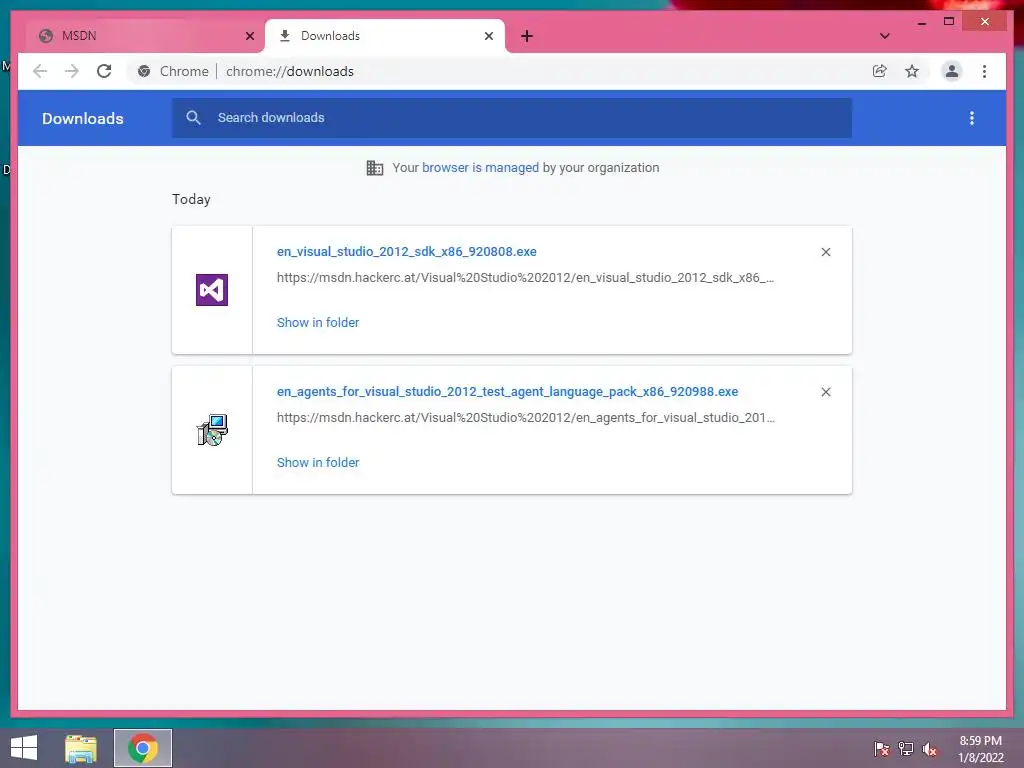
Task: Open Chrome's three-dot main menu
Action: coord(984,71)
